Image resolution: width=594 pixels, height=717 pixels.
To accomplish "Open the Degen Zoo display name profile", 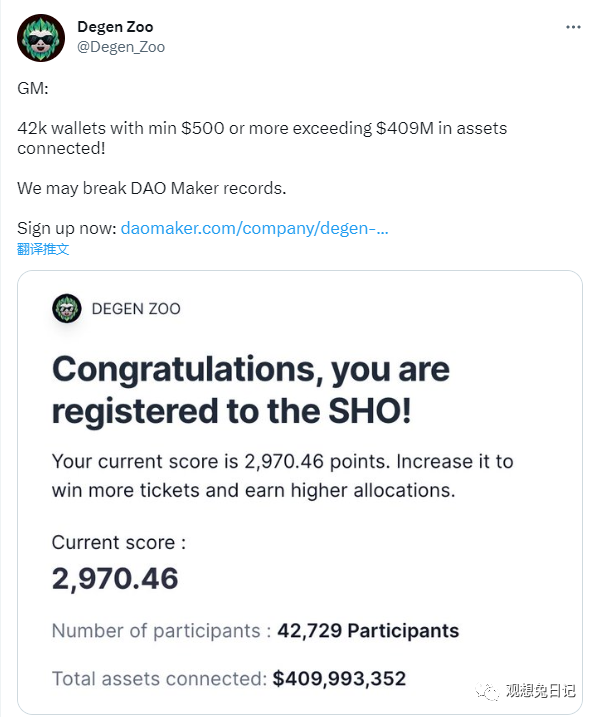I will pos(115,27).
